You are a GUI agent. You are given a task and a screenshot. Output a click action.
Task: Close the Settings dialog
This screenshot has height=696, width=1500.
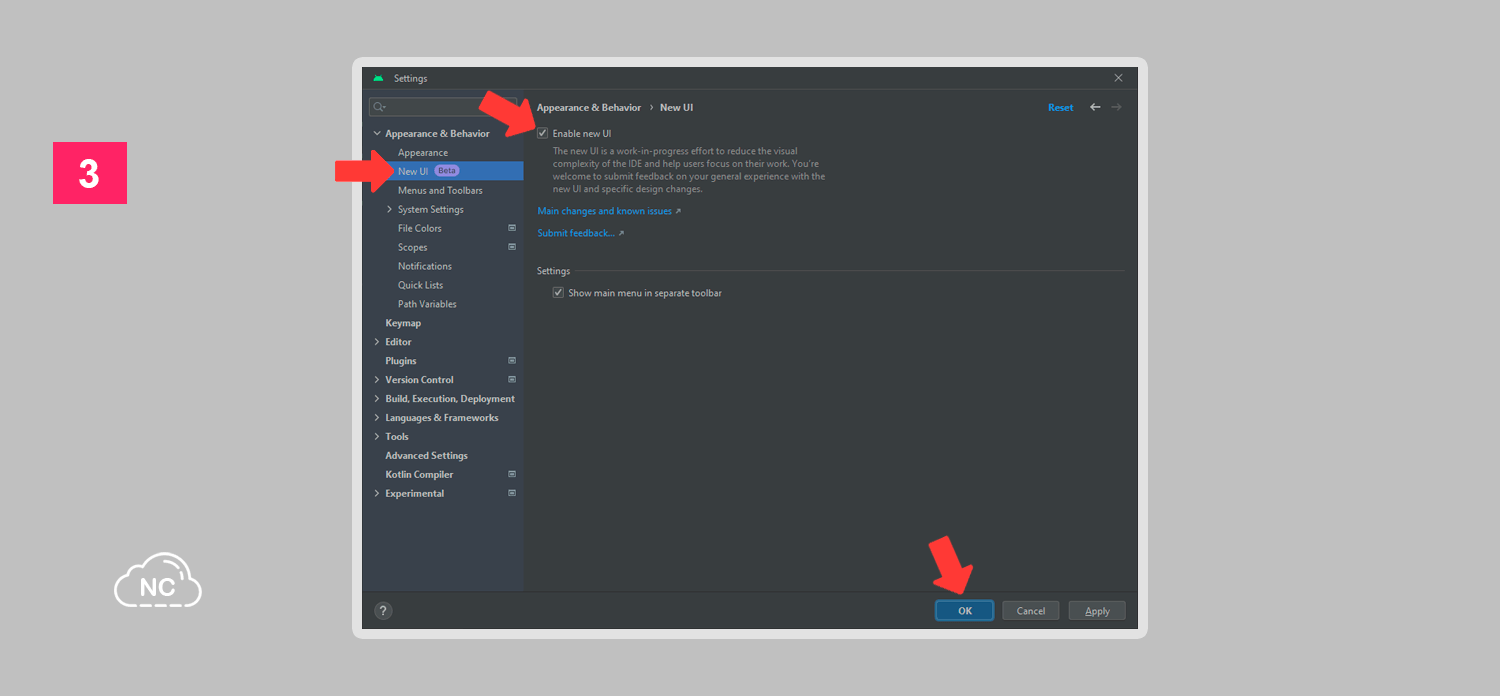tap(1118, 78)
